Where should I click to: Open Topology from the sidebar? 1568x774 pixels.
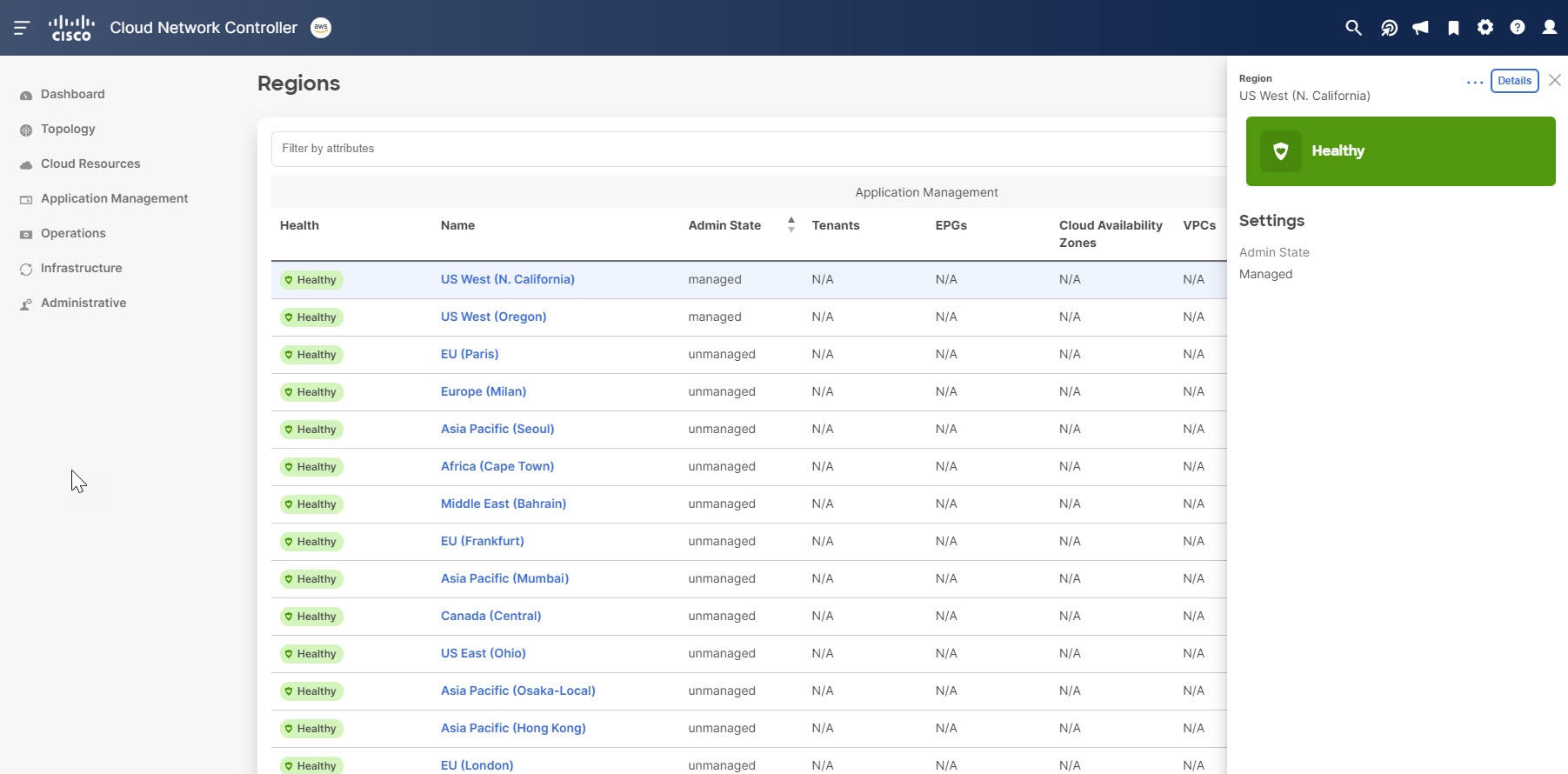[68, 129]
